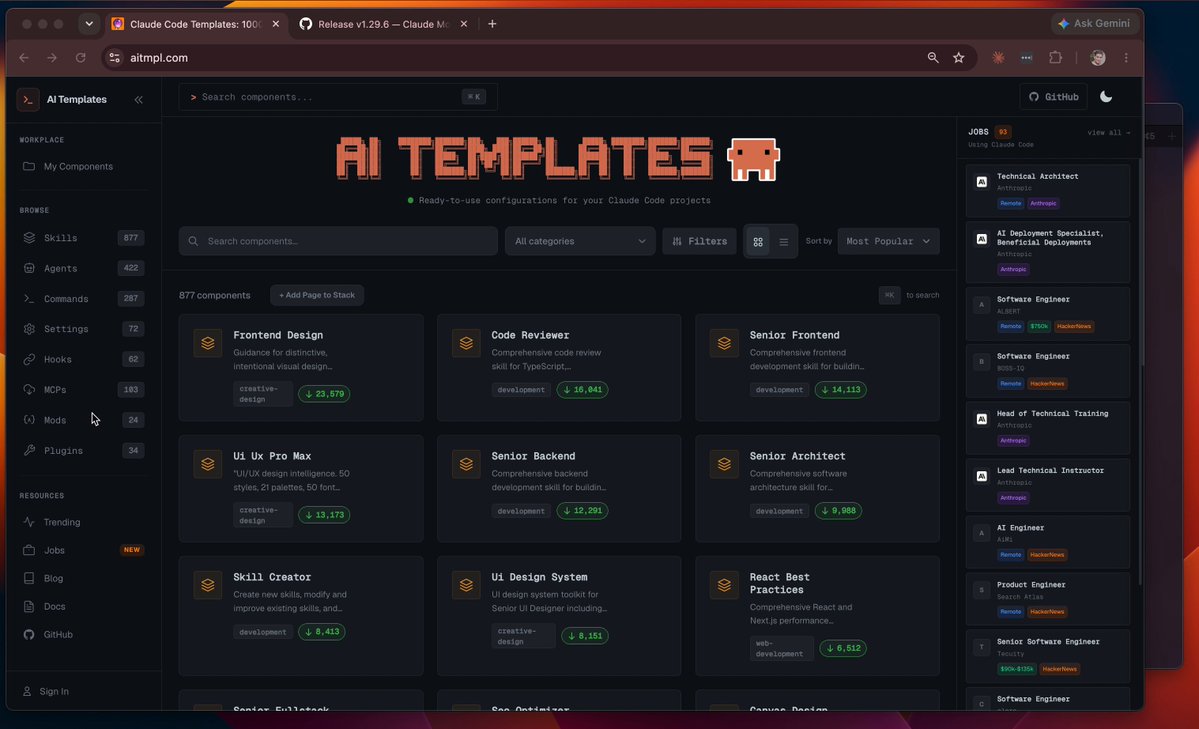The width and height of the screenshot is (1199, 729).
Task: Click the Frontend Design skill stack icon
Action: 207,343
